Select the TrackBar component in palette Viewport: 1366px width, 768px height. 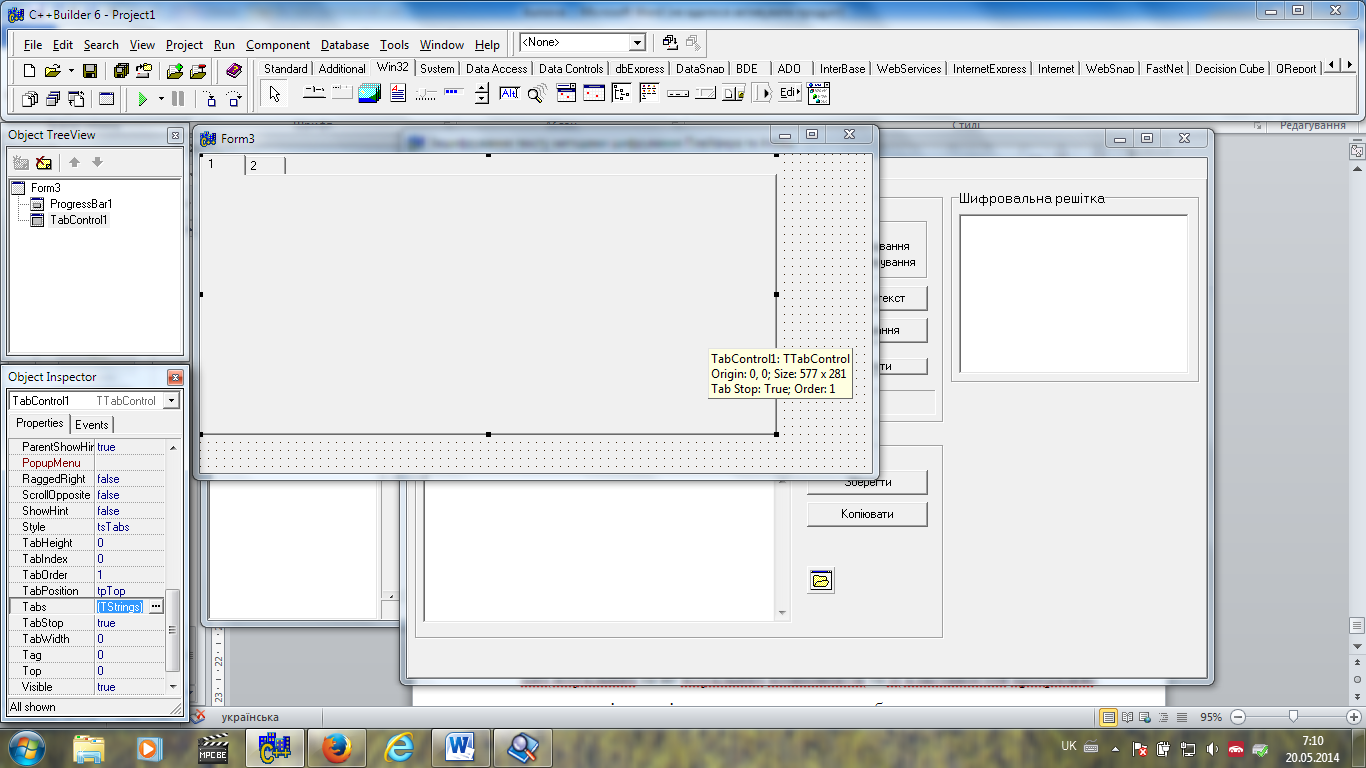click(x=426, y=94)
